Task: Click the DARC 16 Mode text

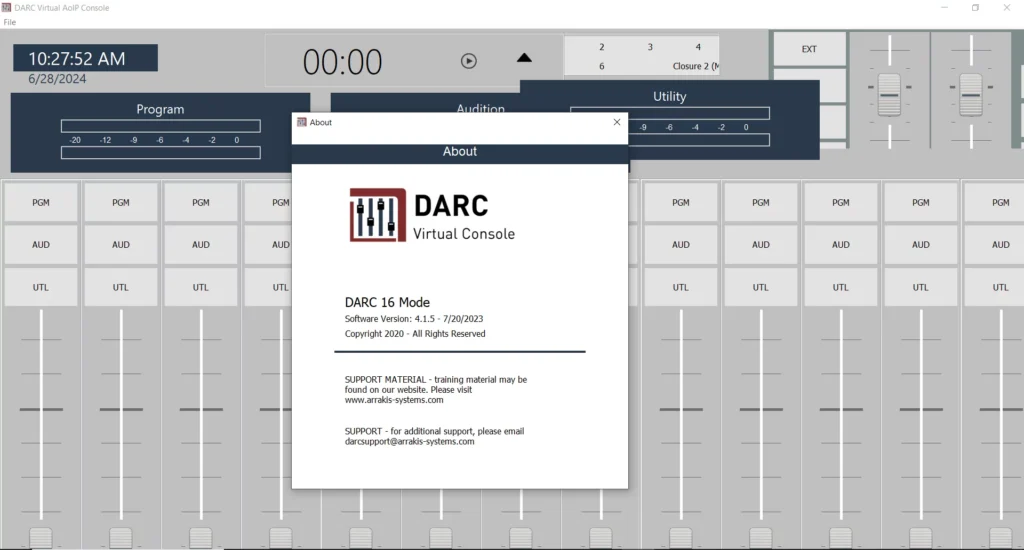Action: click(387, 302)
